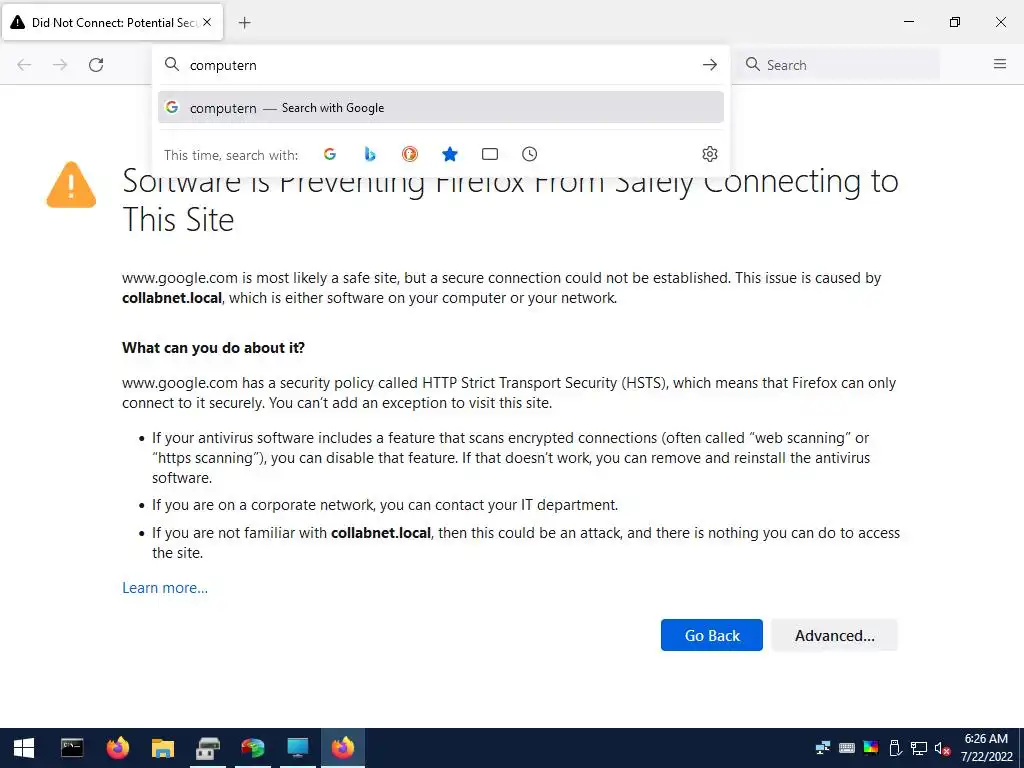Reload the page with the refresh icon
Screen dimensions: 1024x768
click(x=96, y=65)
